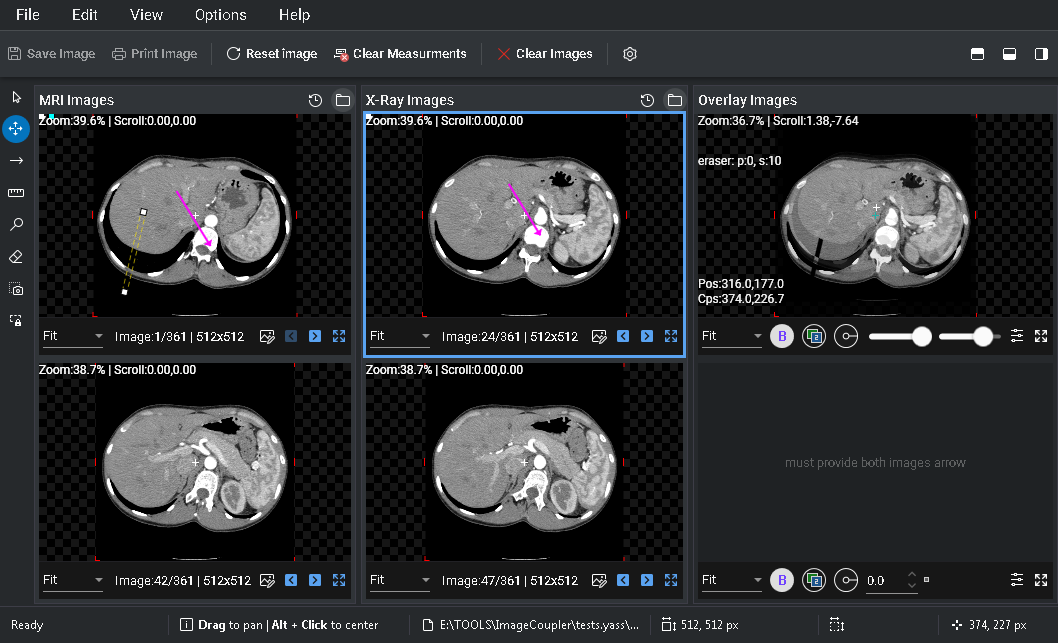Open Fit dropdown under Image:24/361
Viewport: 1058px width, 643px height.
[399, 336]
